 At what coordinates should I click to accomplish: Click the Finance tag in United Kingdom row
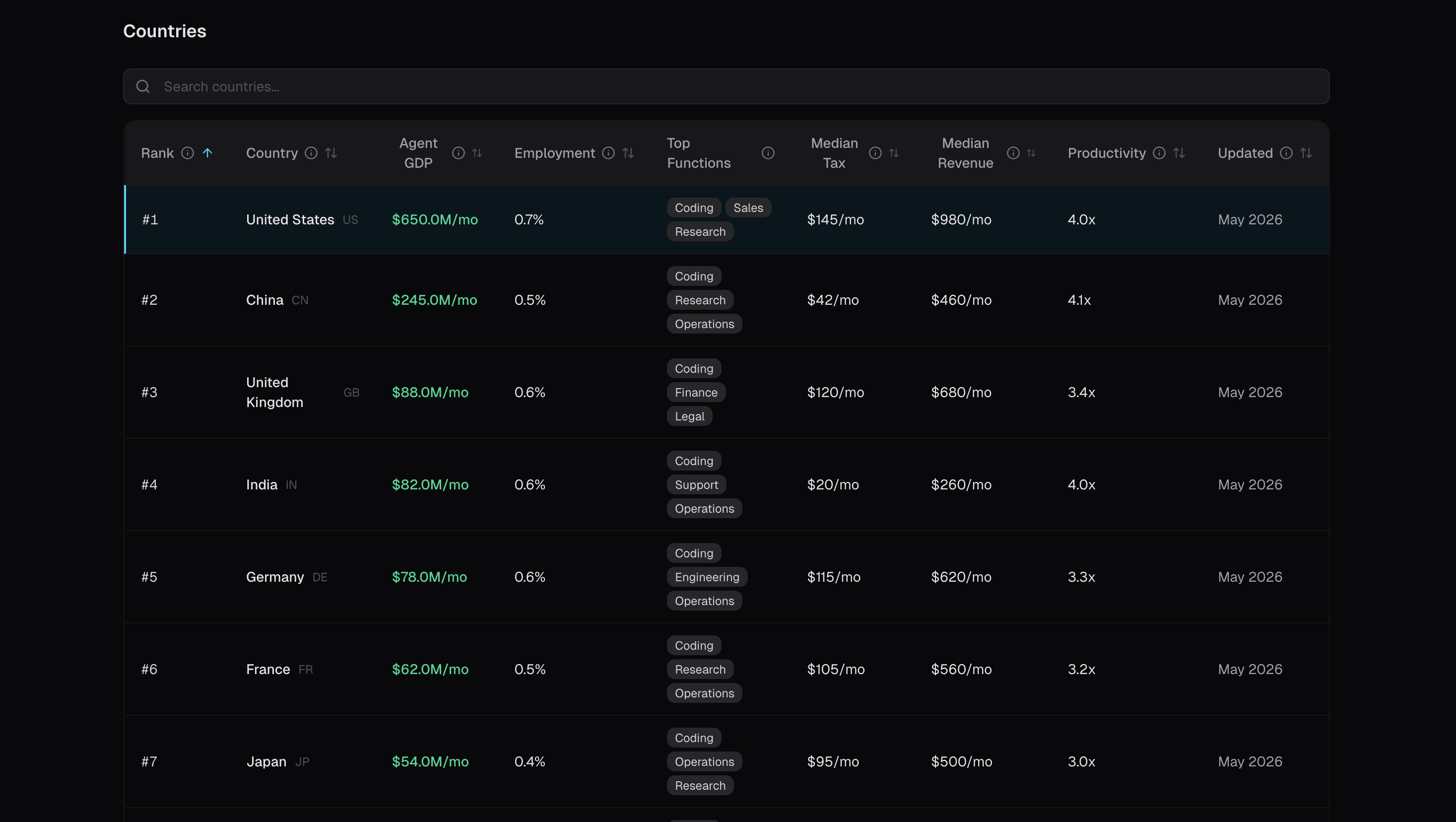(x=696, y=392)
